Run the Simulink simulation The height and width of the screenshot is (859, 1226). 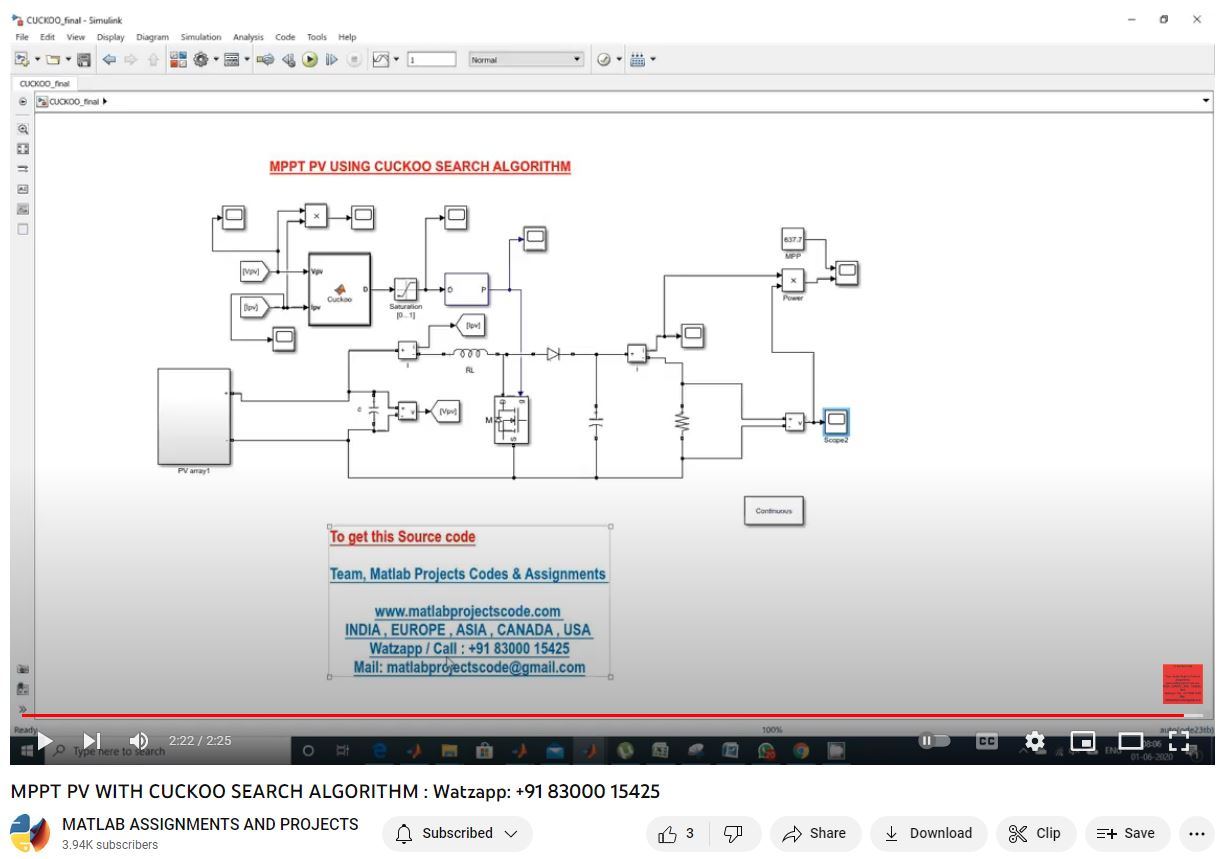click(310, 60)
